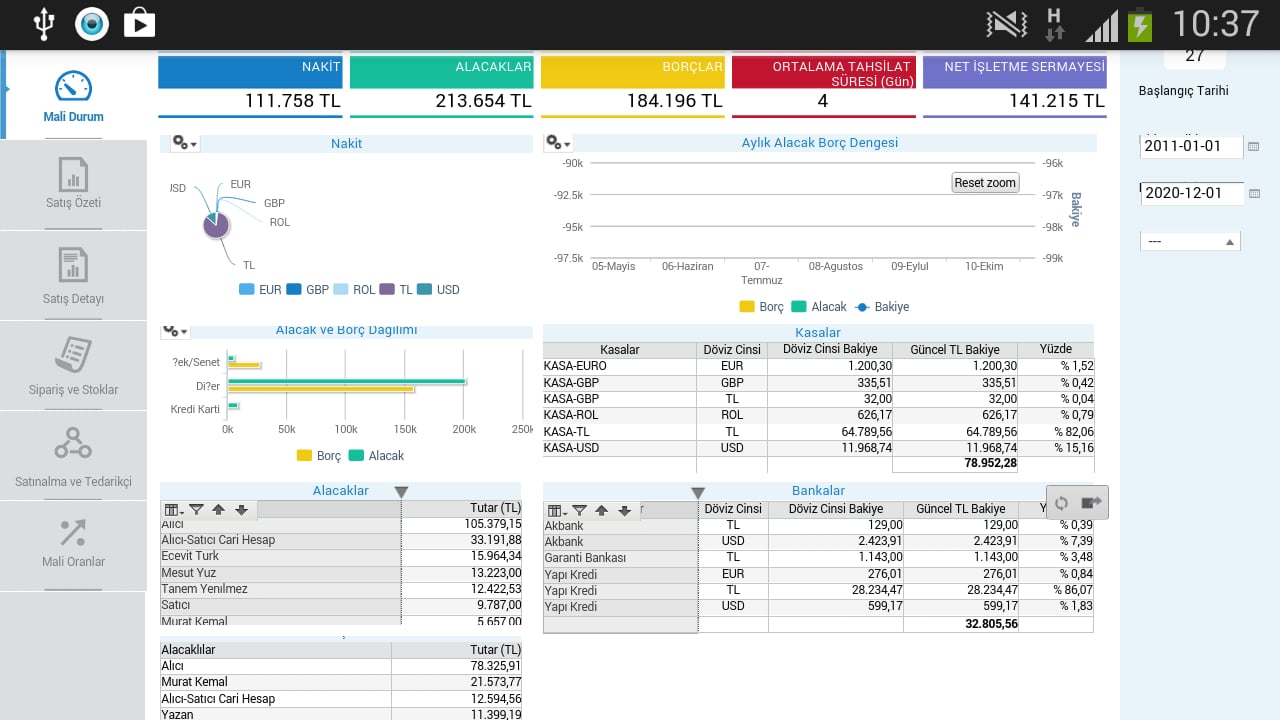The image size is (1280, 720).
Task: Click the Di?er bar in distribution chart
Action: (346, 385)
